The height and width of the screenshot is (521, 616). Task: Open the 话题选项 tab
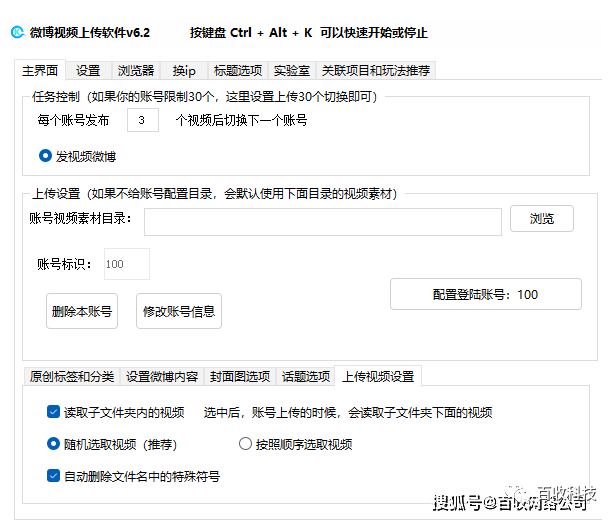coord(306,376)
